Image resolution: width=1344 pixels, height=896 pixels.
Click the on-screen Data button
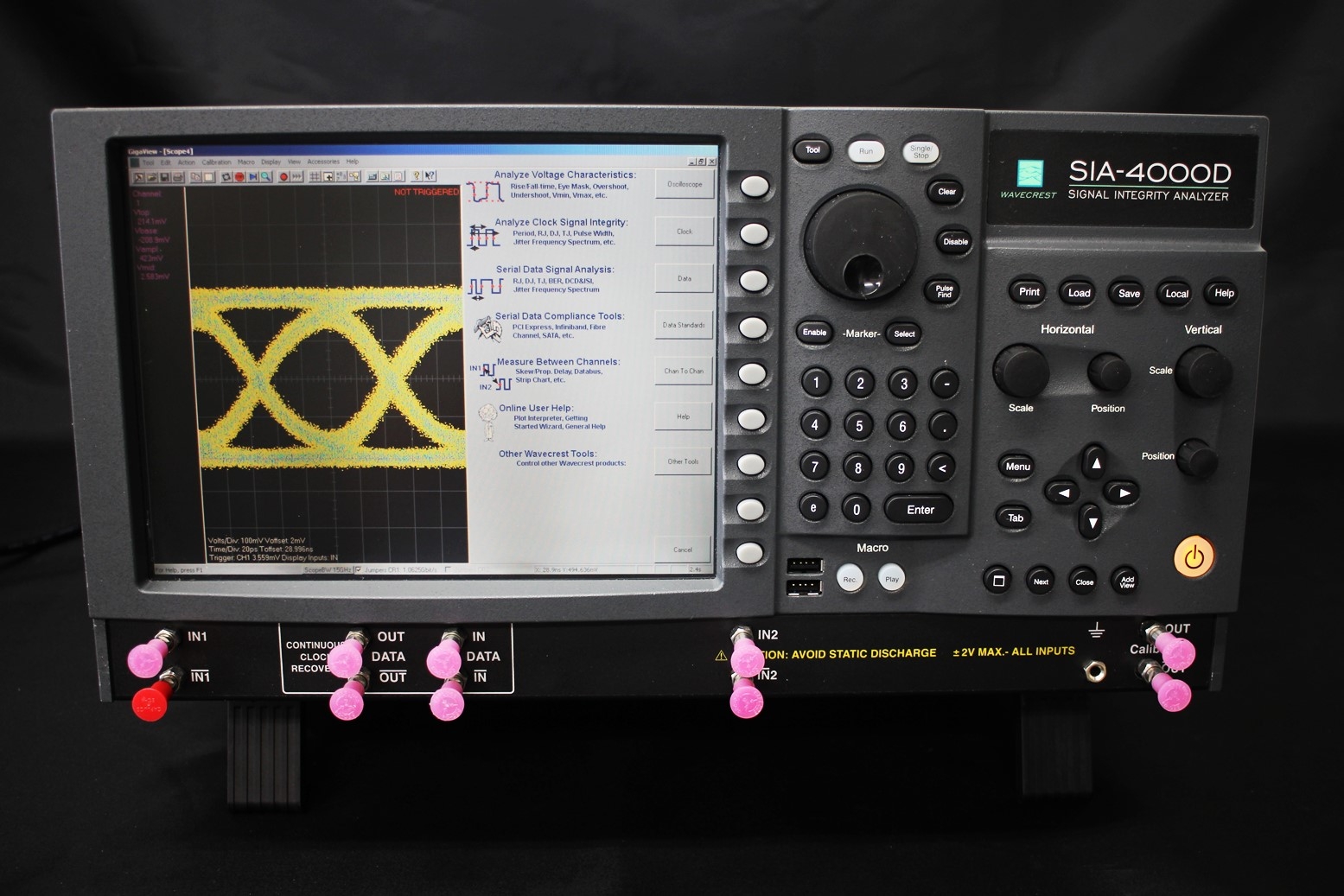(685, 278)
